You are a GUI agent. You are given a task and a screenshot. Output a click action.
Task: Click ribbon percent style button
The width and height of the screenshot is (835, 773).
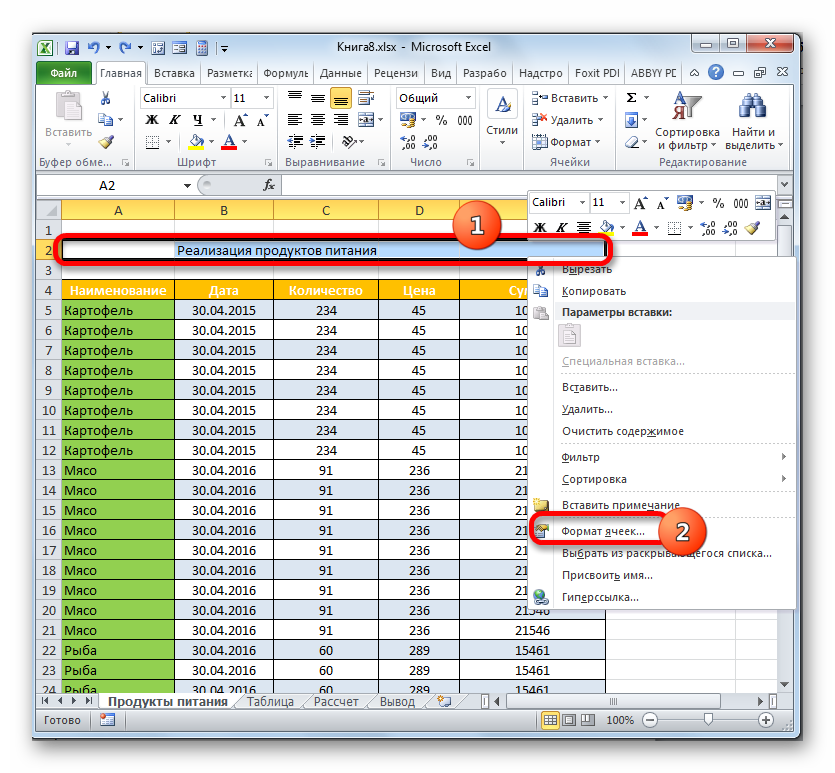pos(441,120)
